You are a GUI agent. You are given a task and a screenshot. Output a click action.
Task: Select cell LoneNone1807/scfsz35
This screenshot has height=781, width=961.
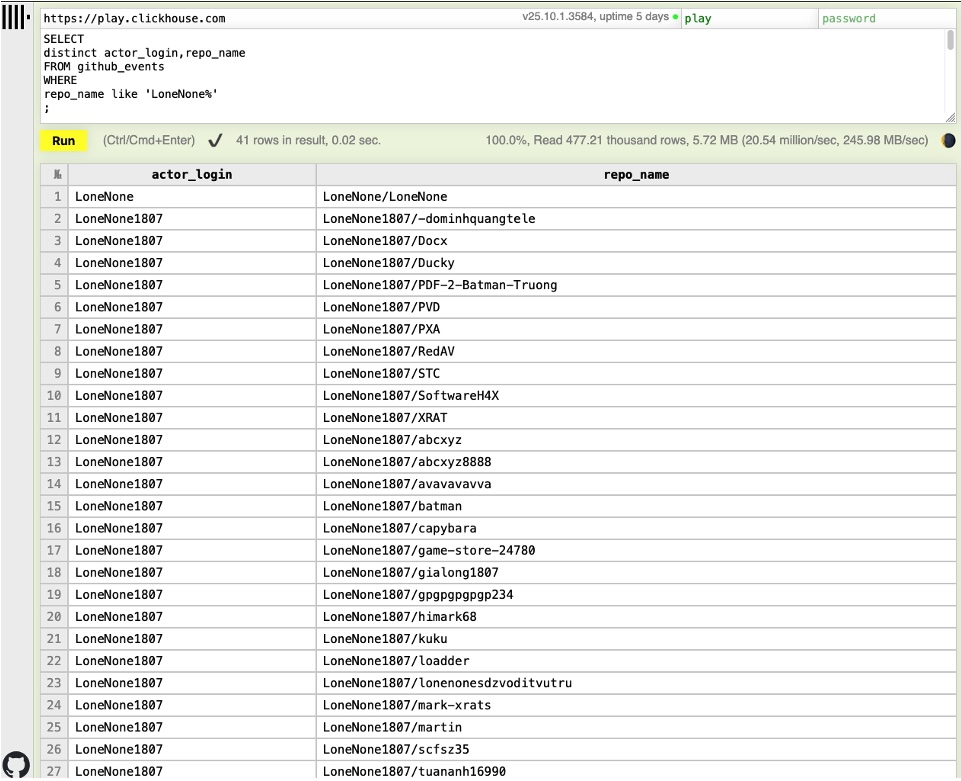[636, 749]
